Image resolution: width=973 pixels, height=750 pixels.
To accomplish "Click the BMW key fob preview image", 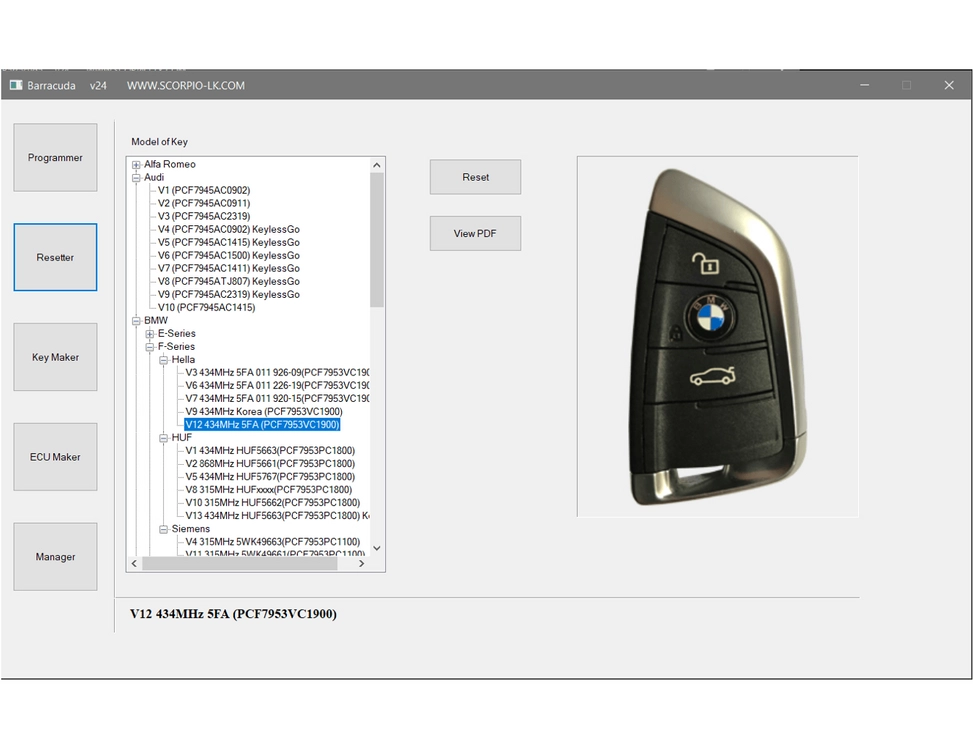I will click(718, 336).
